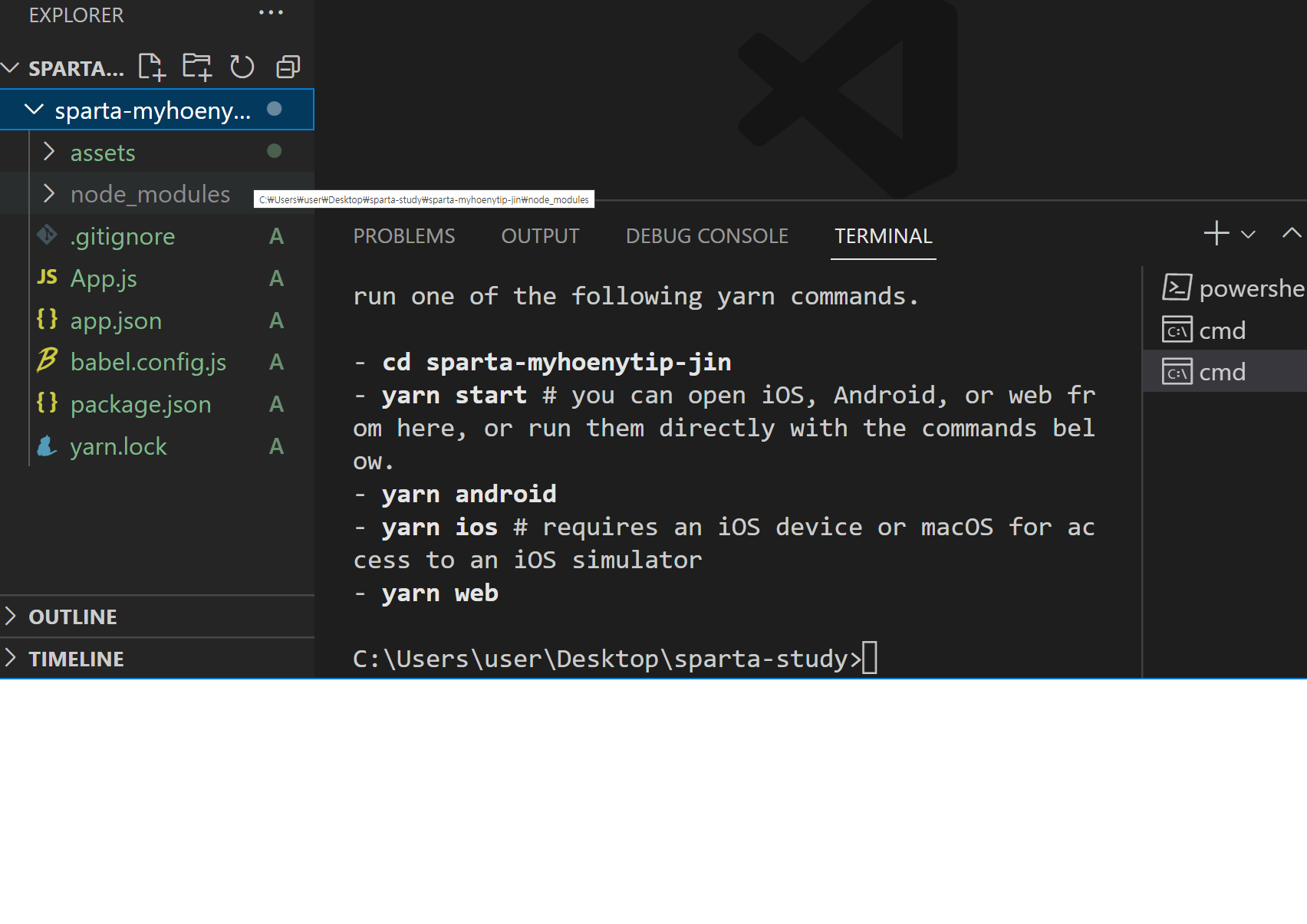This screenshot has height=924, width=1307.
Task: Expand the TIMELINE section
Action: pyautogui.click(x=157, y=659)
